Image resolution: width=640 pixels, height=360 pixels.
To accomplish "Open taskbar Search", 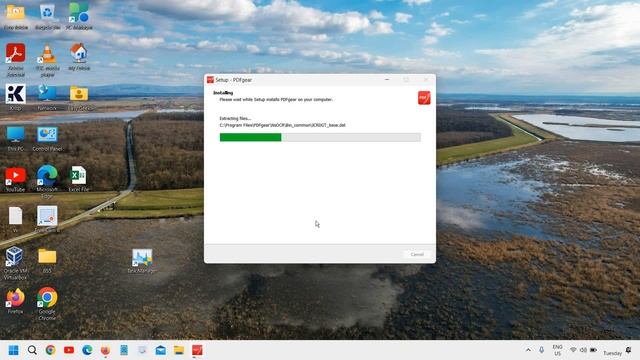I will point(32,350).
